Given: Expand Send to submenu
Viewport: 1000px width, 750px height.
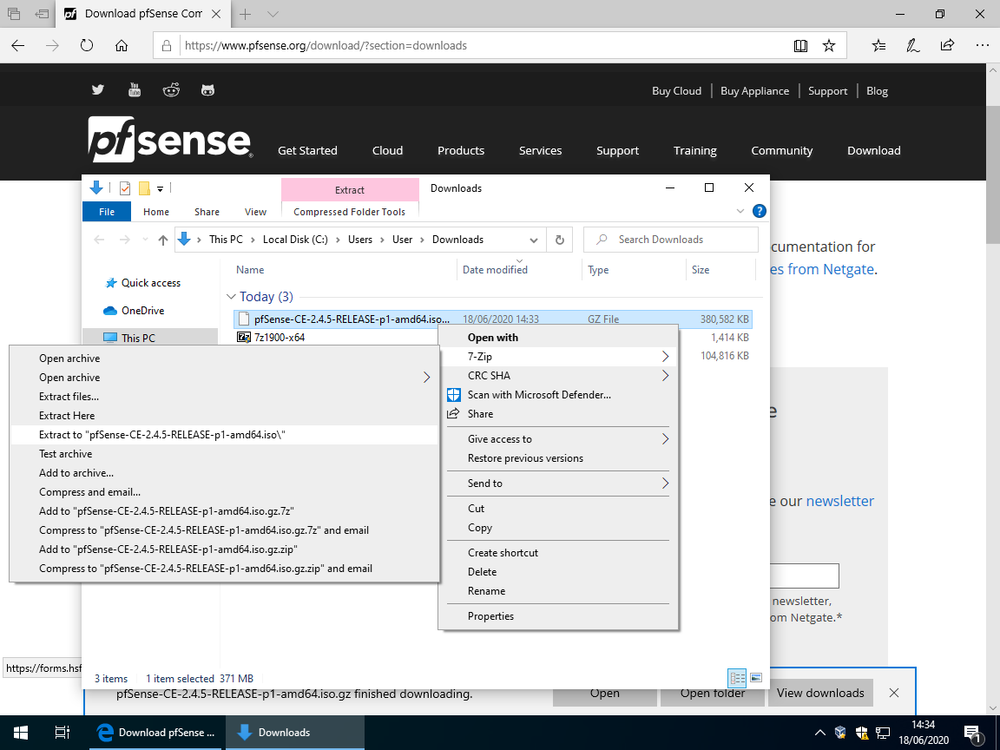Looking at the screenshot, I should click(x=665, y=483).
